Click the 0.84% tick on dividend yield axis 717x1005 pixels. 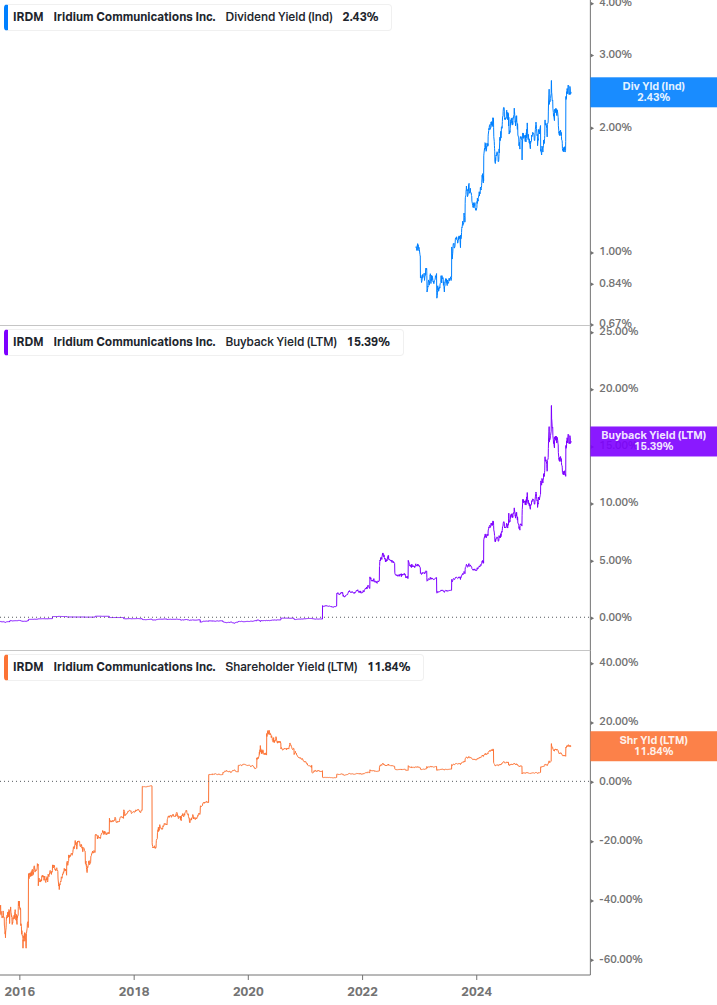click(x=615, y=283)
